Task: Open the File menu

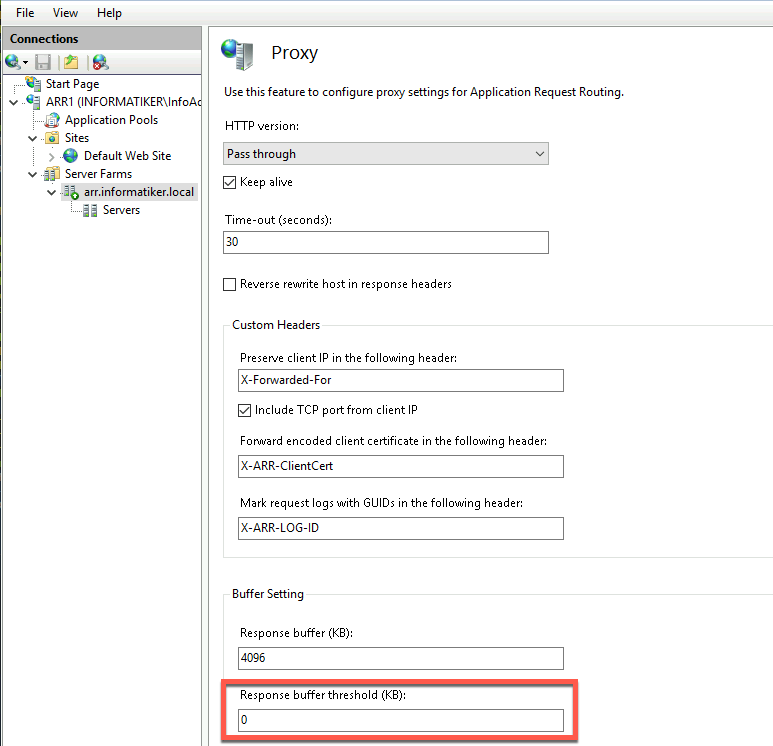Action: 25,13
